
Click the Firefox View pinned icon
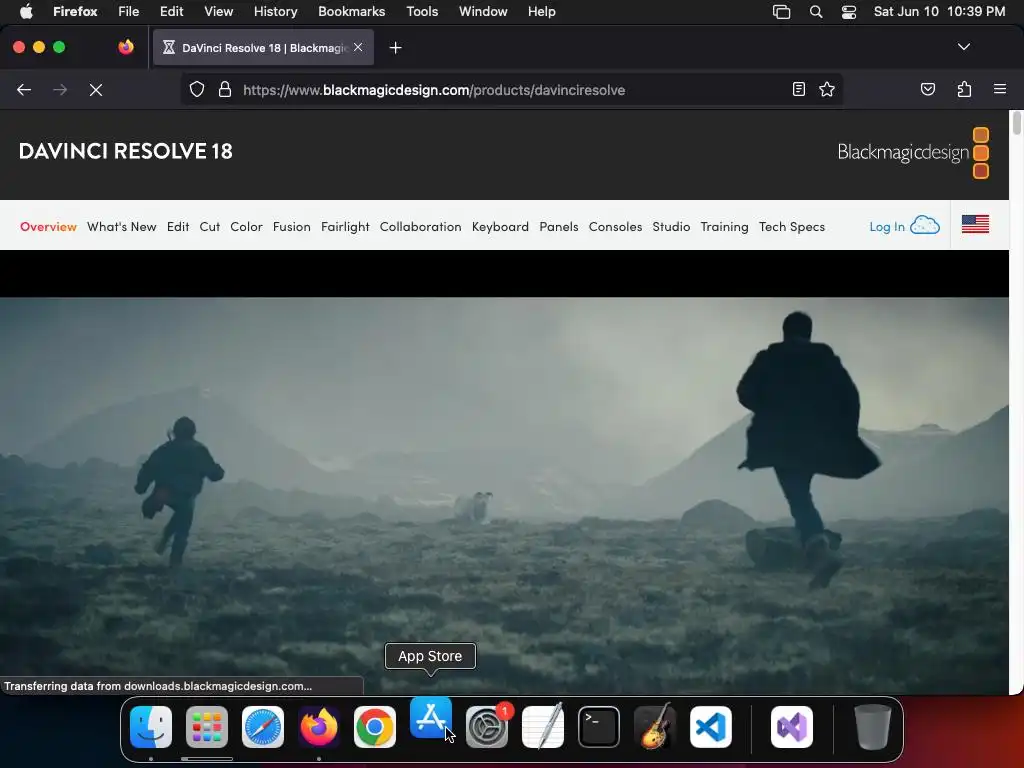pyautogui.click(x=125, y=47)
